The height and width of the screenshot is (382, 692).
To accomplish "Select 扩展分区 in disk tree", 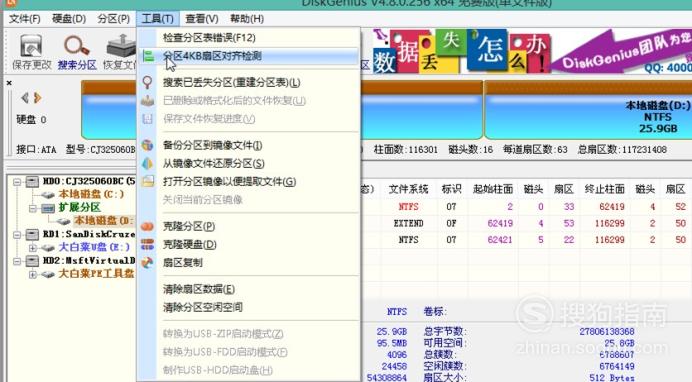I will pyautogui.click(x=79, y=207).
